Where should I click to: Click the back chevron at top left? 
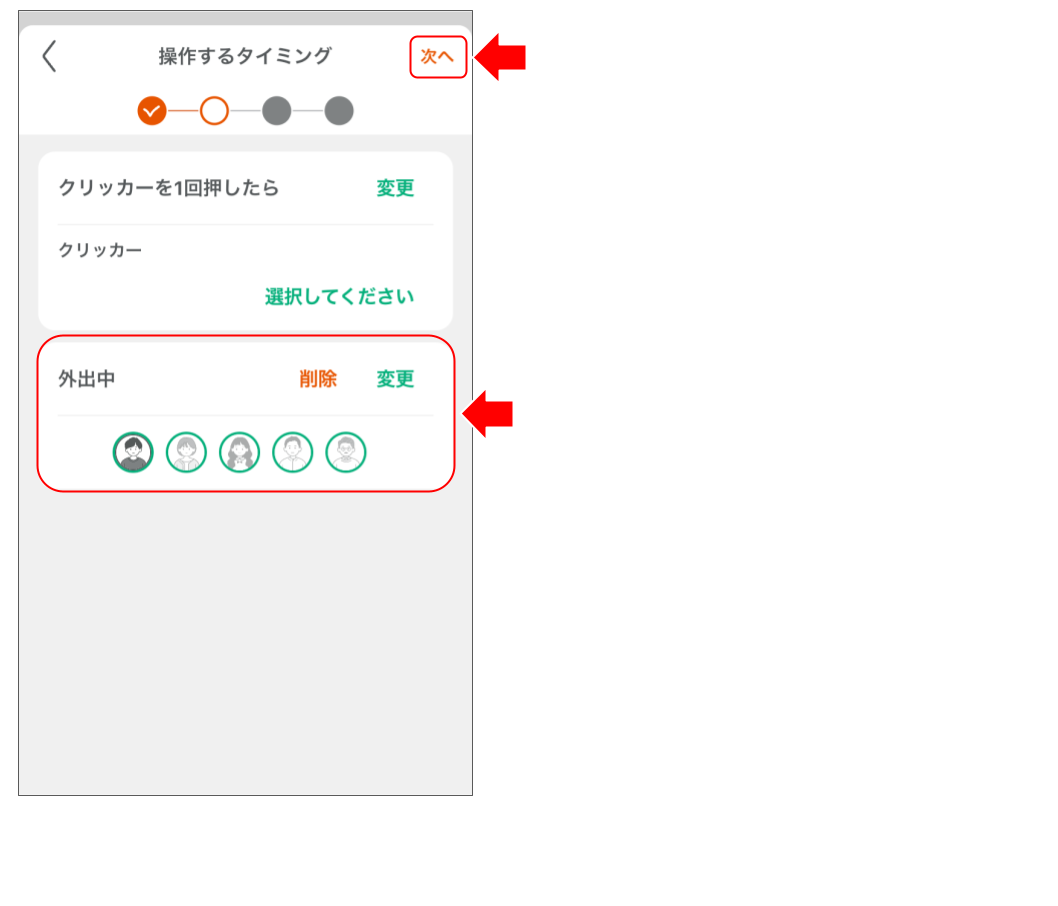pos(48,58)
